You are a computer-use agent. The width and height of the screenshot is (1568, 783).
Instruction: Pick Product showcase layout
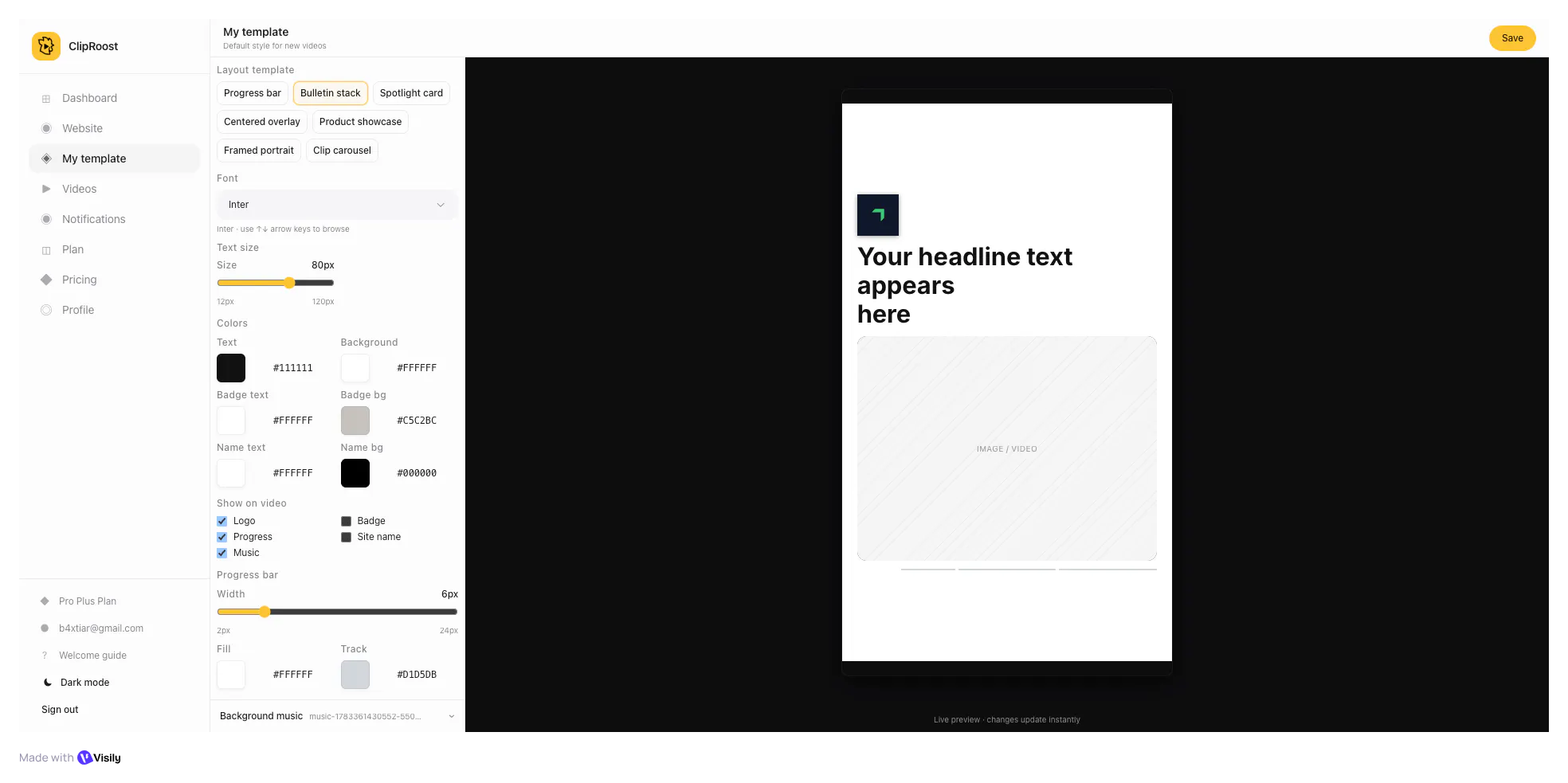(x=360, y=122)
